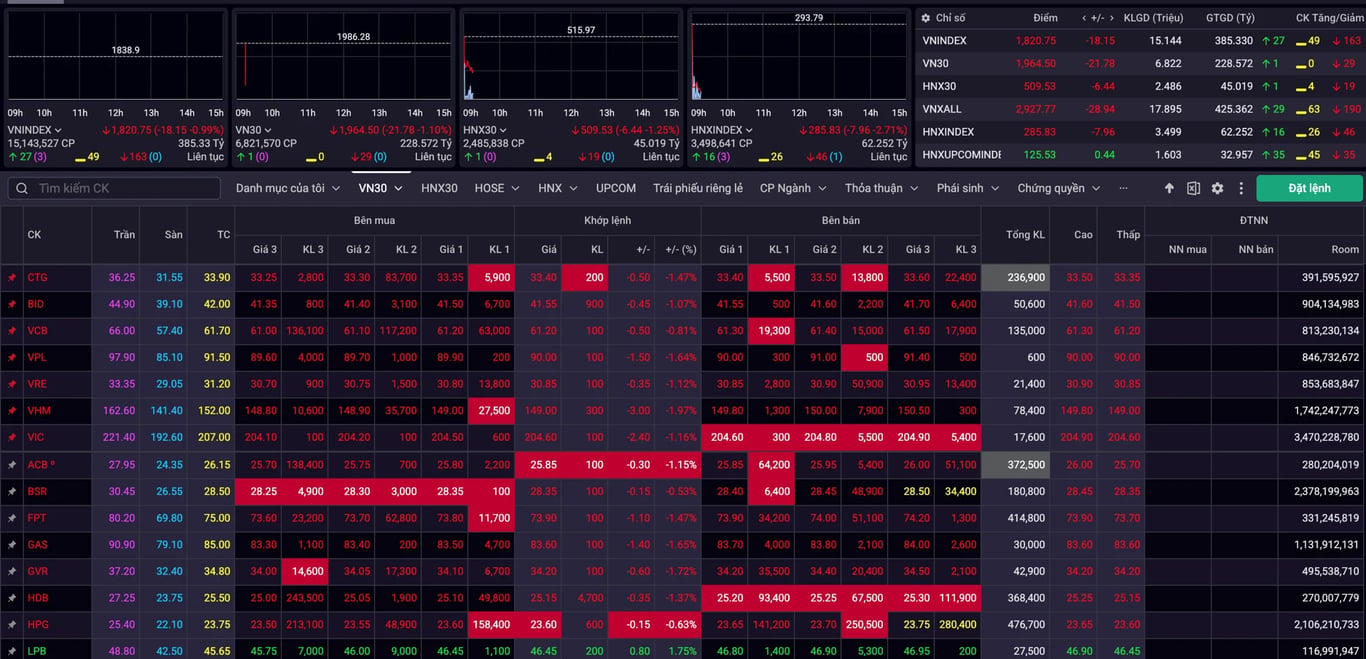Click the 'Trần' column header
Image resolution: width=1366 pixels, height=659 pixels.
pyautogui.click(x=125, y=235)
